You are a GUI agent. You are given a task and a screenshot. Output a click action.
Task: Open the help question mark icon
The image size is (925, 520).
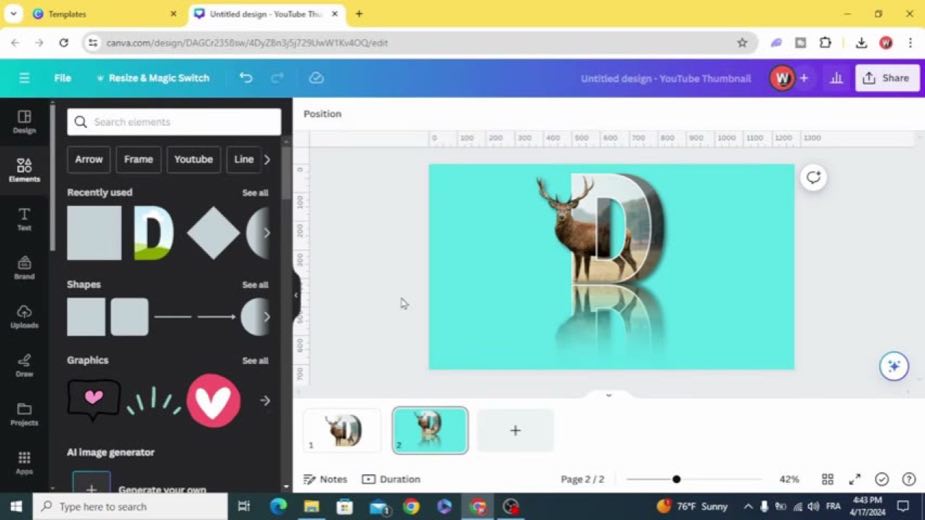[x=909, y=479]
